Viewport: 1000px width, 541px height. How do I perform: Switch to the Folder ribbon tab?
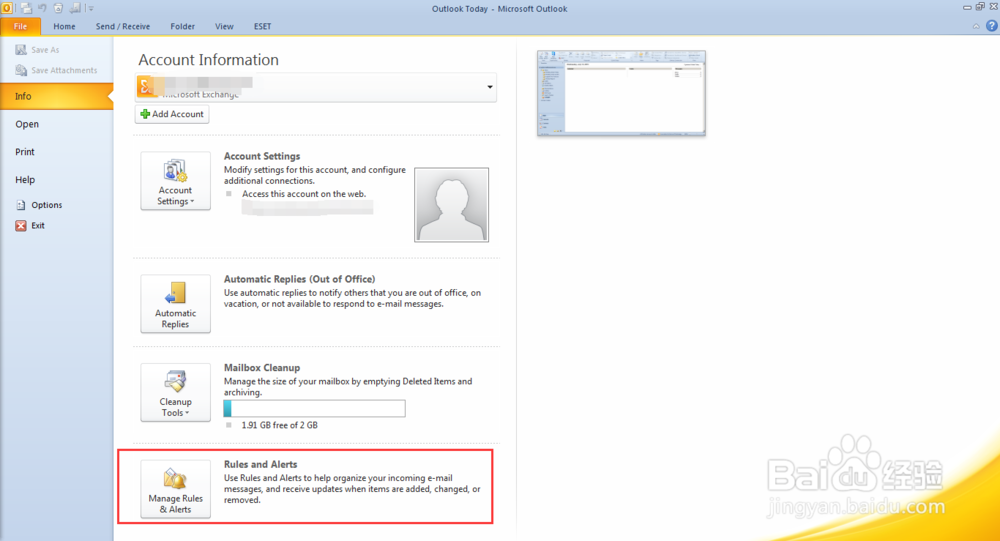(182, 26)
